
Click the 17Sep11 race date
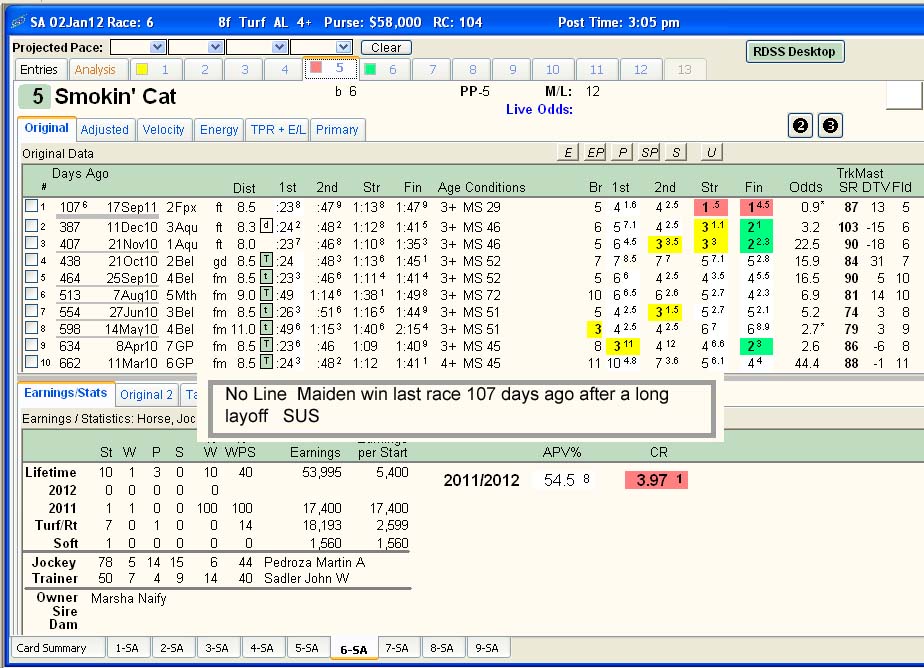[x=131, y=207]
